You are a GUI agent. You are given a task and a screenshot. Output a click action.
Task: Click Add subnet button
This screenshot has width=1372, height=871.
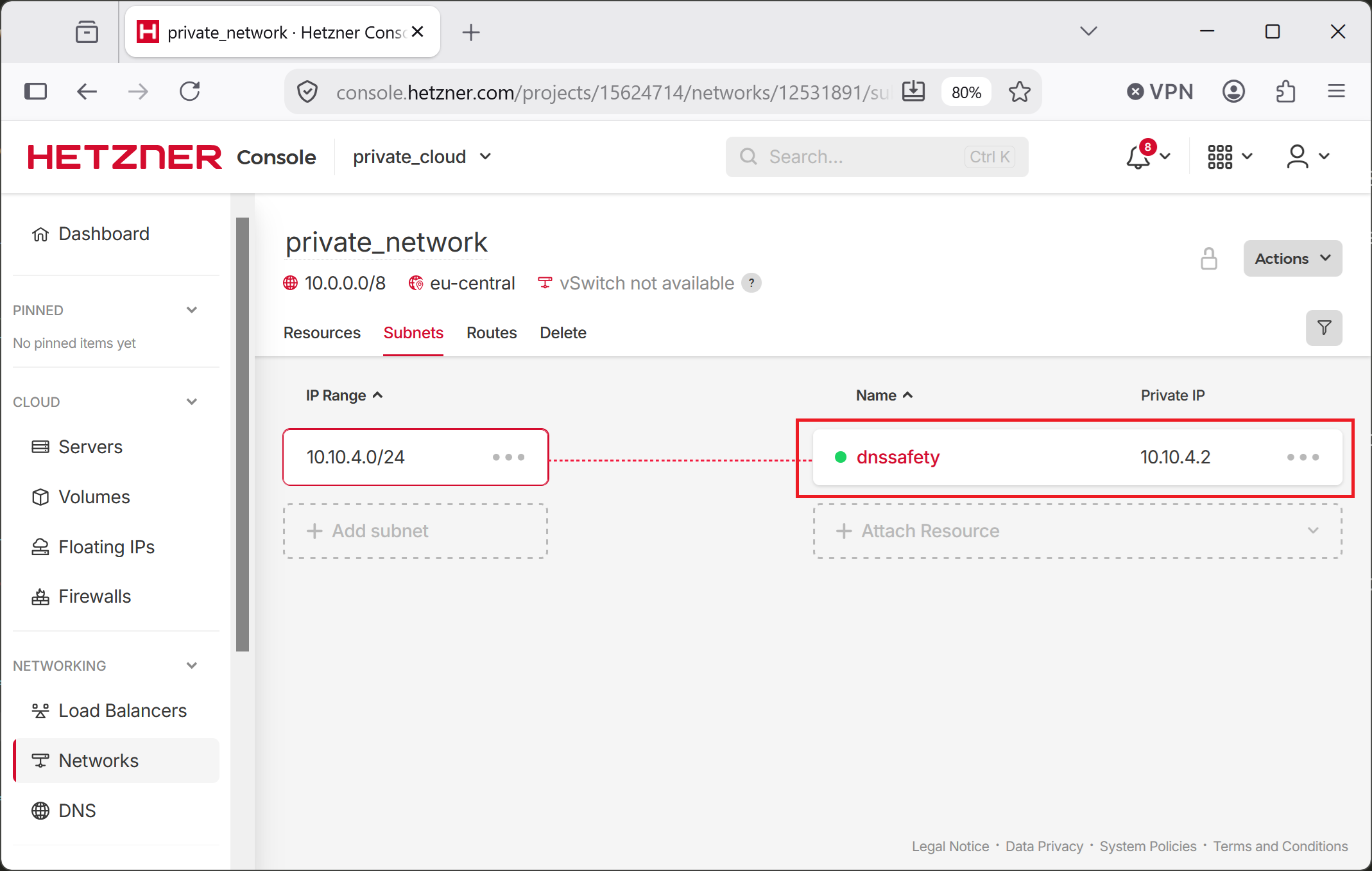coord(416,531)
